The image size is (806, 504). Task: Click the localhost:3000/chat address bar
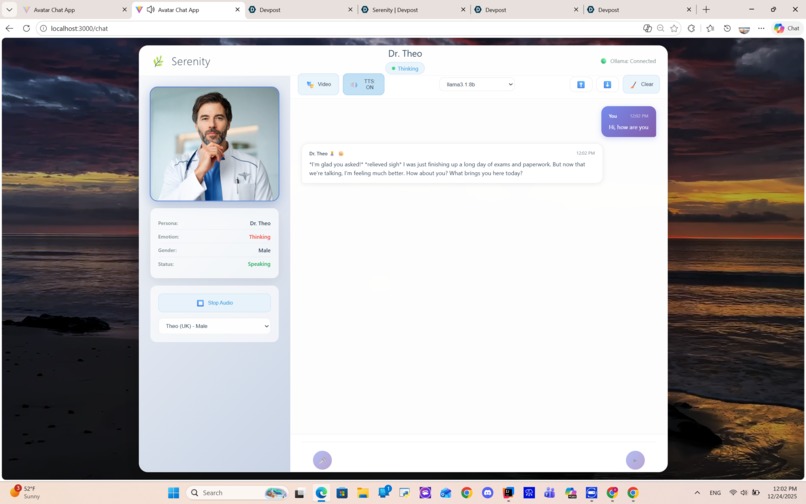coord(339,28)
